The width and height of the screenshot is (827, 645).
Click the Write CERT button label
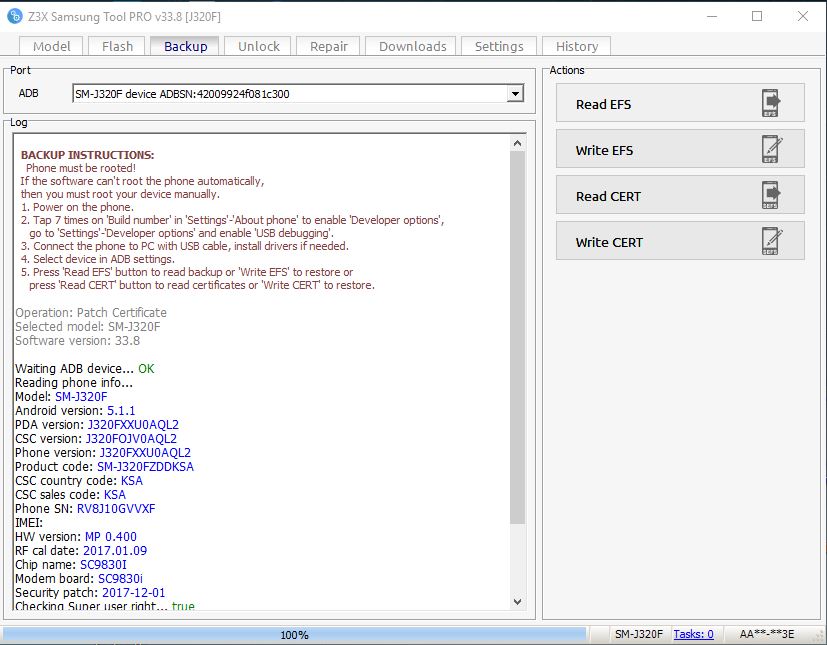coord(609,243)
